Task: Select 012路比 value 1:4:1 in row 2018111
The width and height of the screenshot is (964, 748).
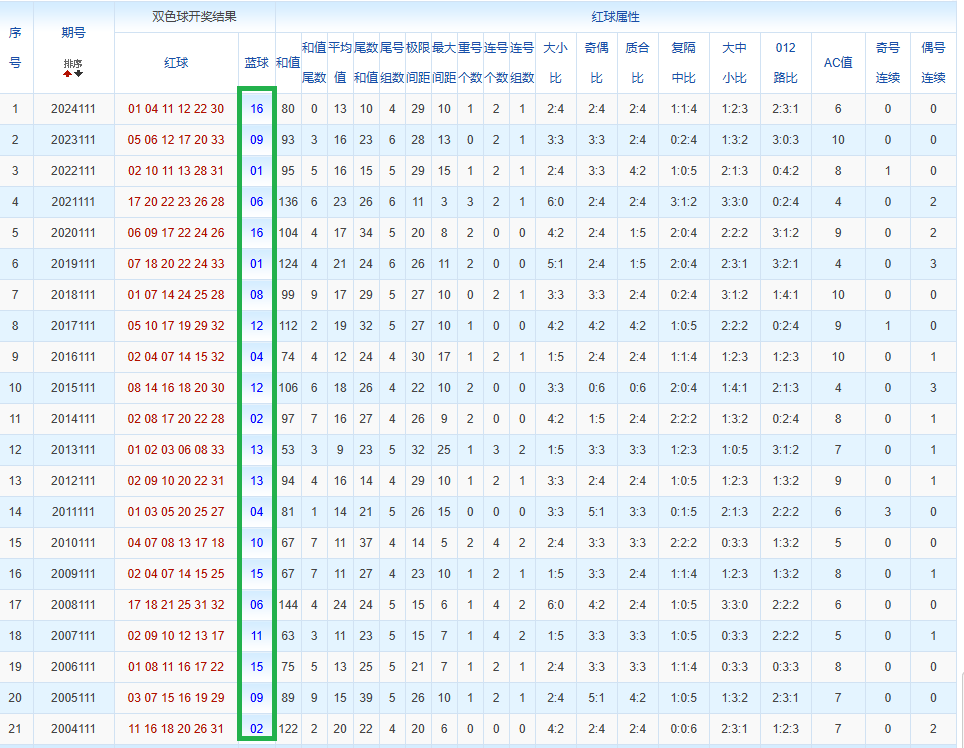Action: click(786, 294)
